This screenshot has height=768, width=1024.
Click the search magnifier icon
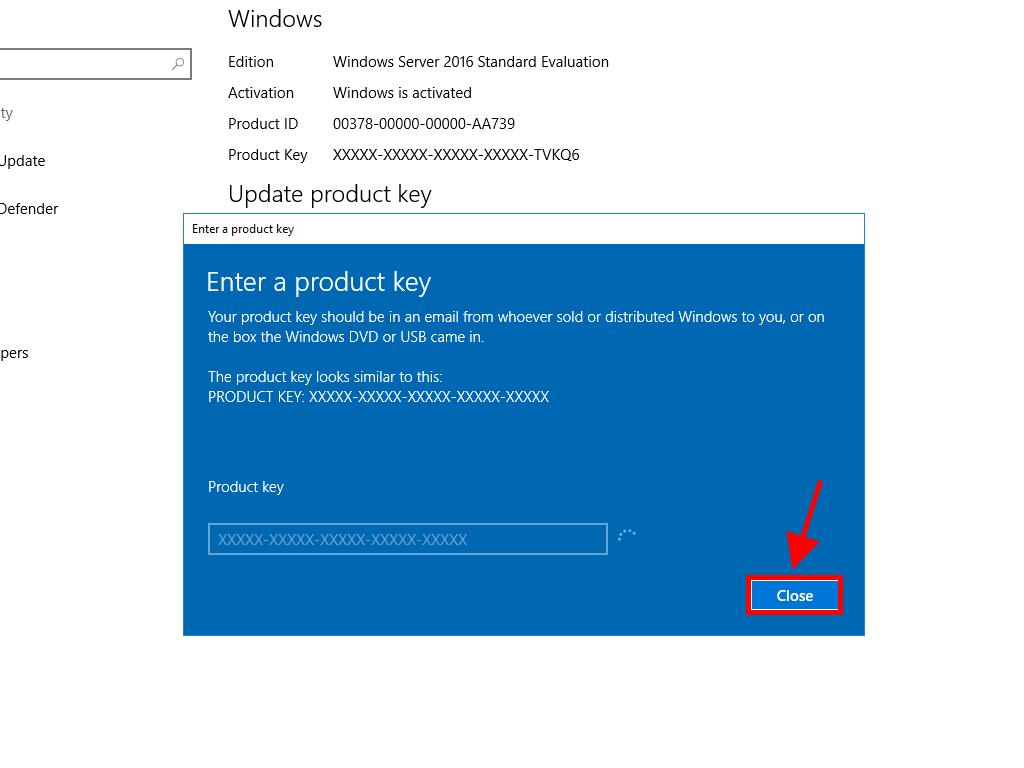pyautogui.click(x=178, y=64)
